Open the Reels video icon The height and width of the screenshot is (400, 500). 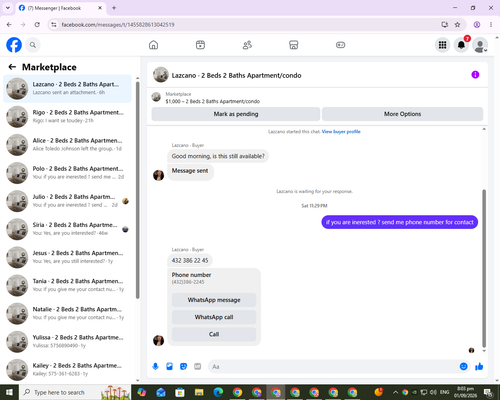tap(200, 45)
